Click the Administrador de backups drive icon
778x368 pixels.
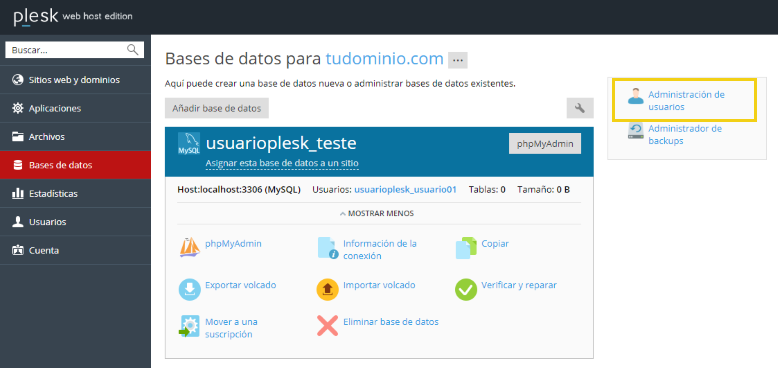[x=636, y=130]
